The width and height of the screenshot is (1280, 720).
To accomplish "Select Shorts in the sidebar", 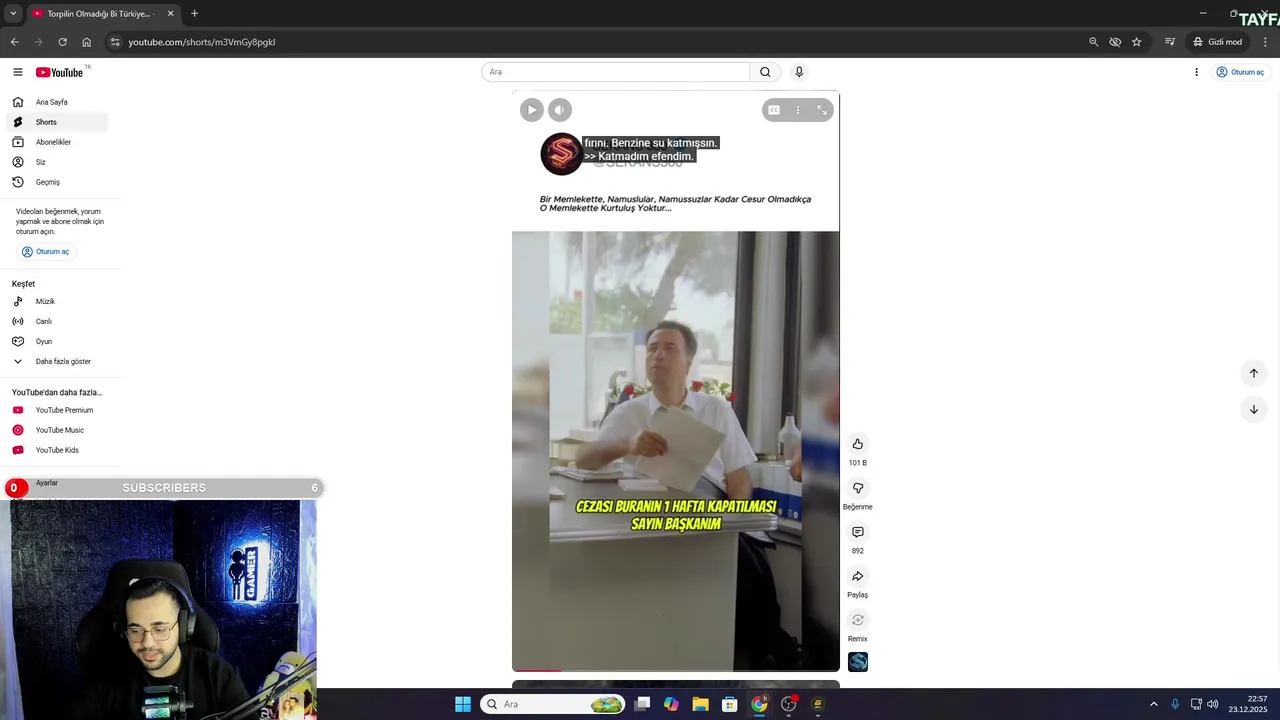I will [x=57, y=122].
